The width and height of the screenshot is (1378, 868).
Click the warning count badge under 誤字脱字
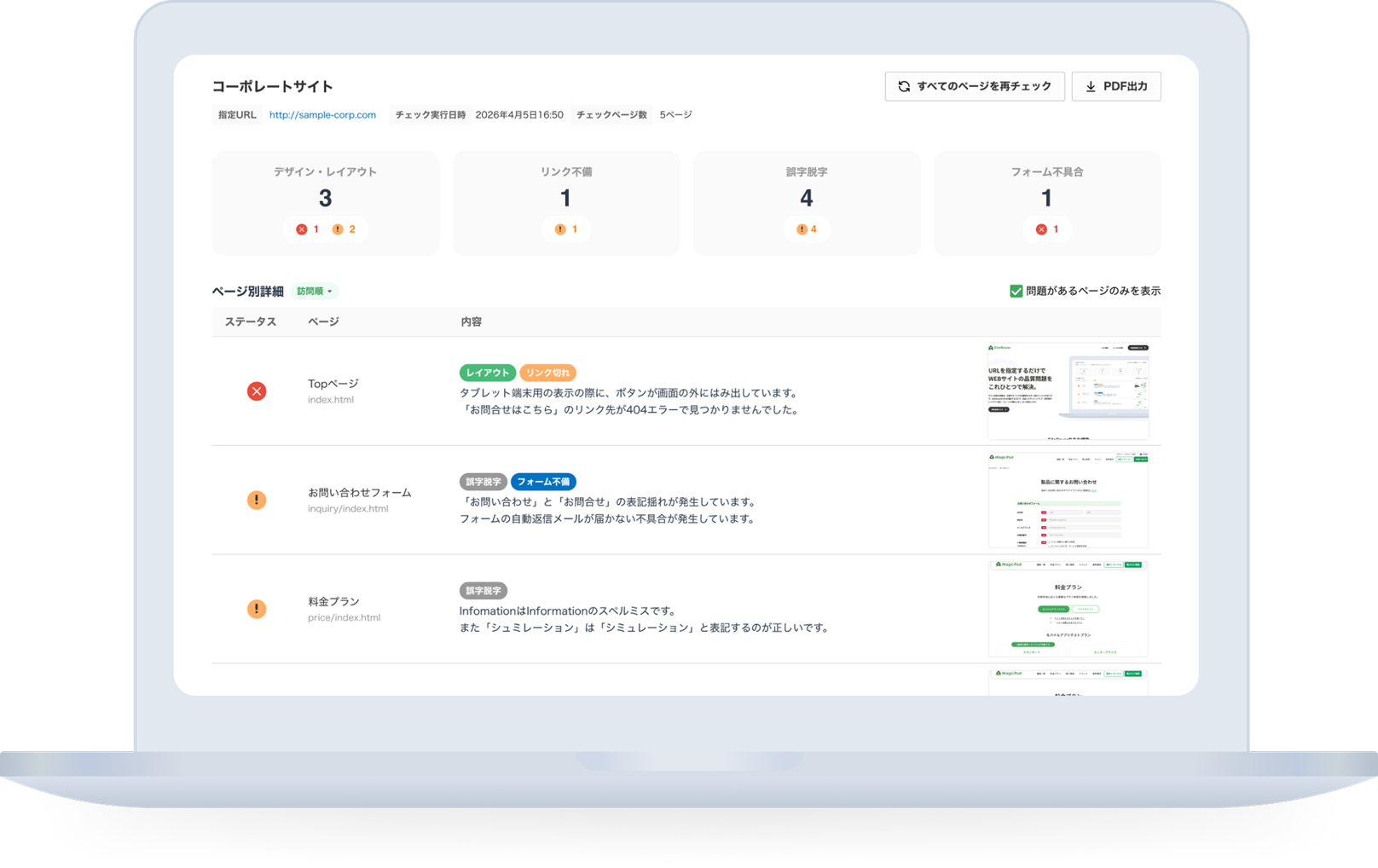click(x=806, y=229)
